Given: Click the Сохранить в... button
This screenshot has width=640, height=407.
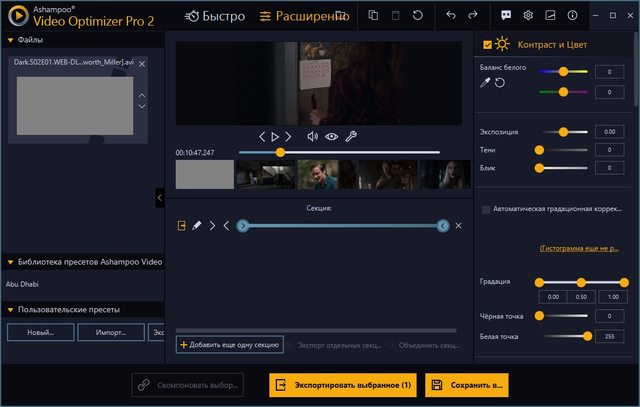Looking at the screenshot, I should tap(467, 385).
